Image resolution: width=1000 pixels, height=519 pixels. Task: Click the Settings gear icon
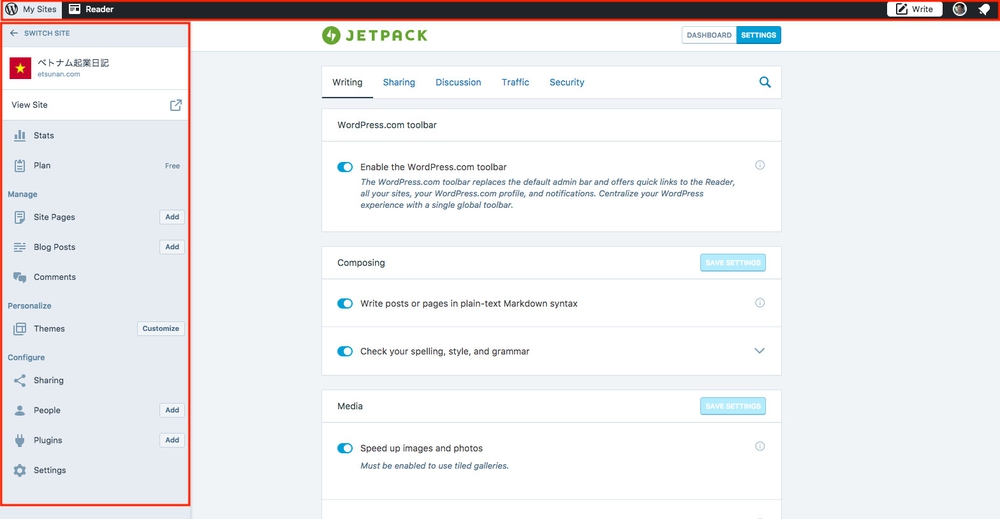(20, 471)
